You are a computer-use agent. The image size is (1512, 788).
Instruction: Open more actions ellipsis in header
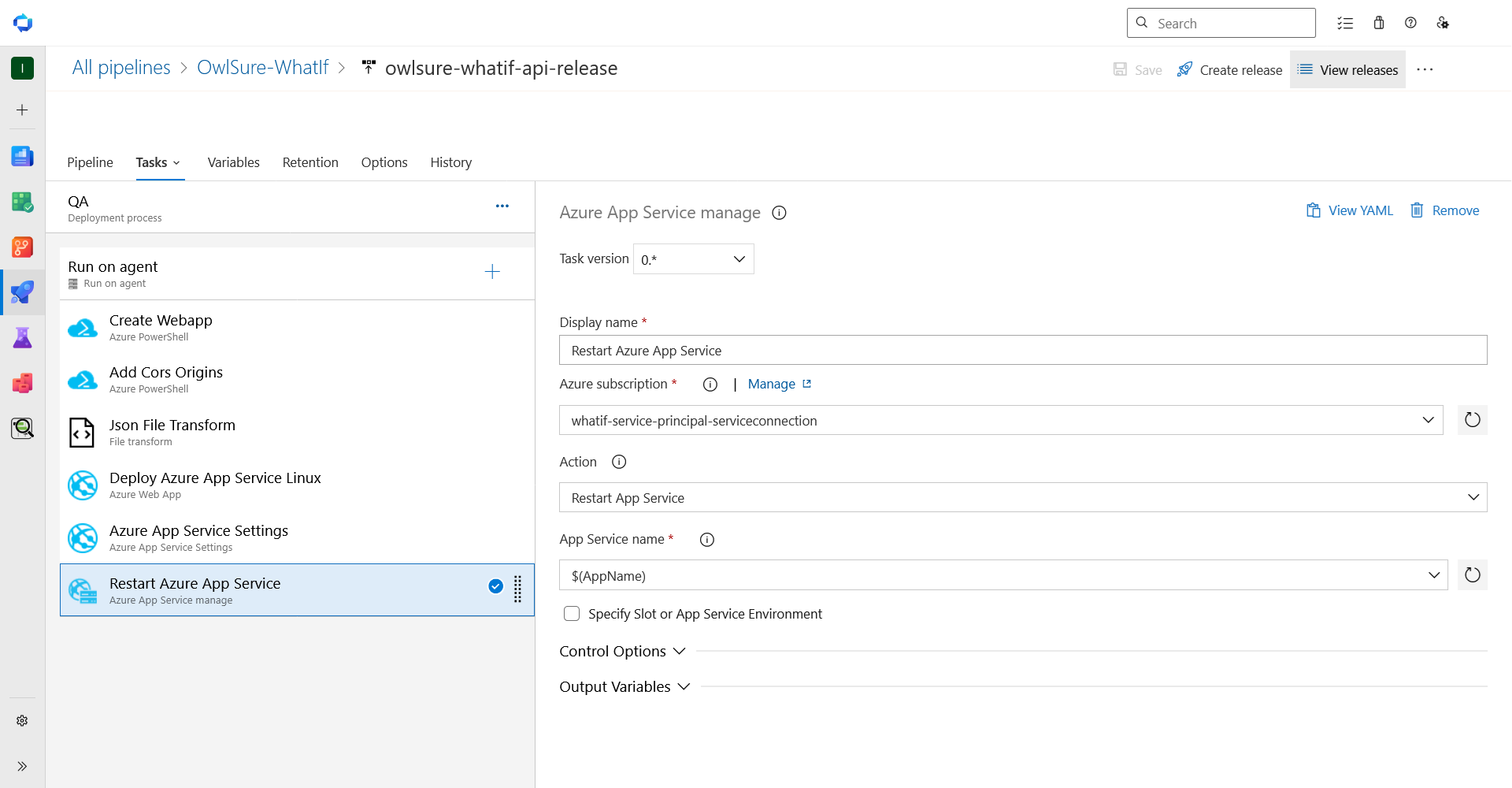(1425, 69)
